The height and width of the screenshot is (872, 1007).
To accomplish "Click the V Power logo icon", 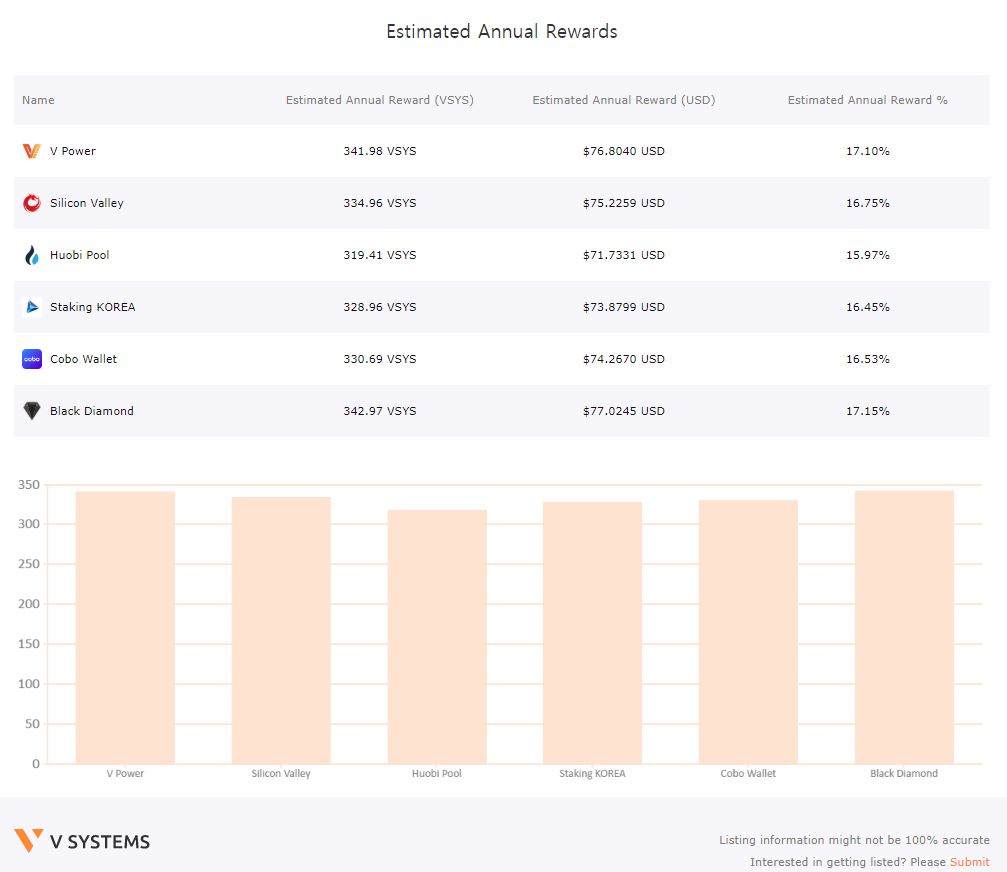I will pos(31,151).
